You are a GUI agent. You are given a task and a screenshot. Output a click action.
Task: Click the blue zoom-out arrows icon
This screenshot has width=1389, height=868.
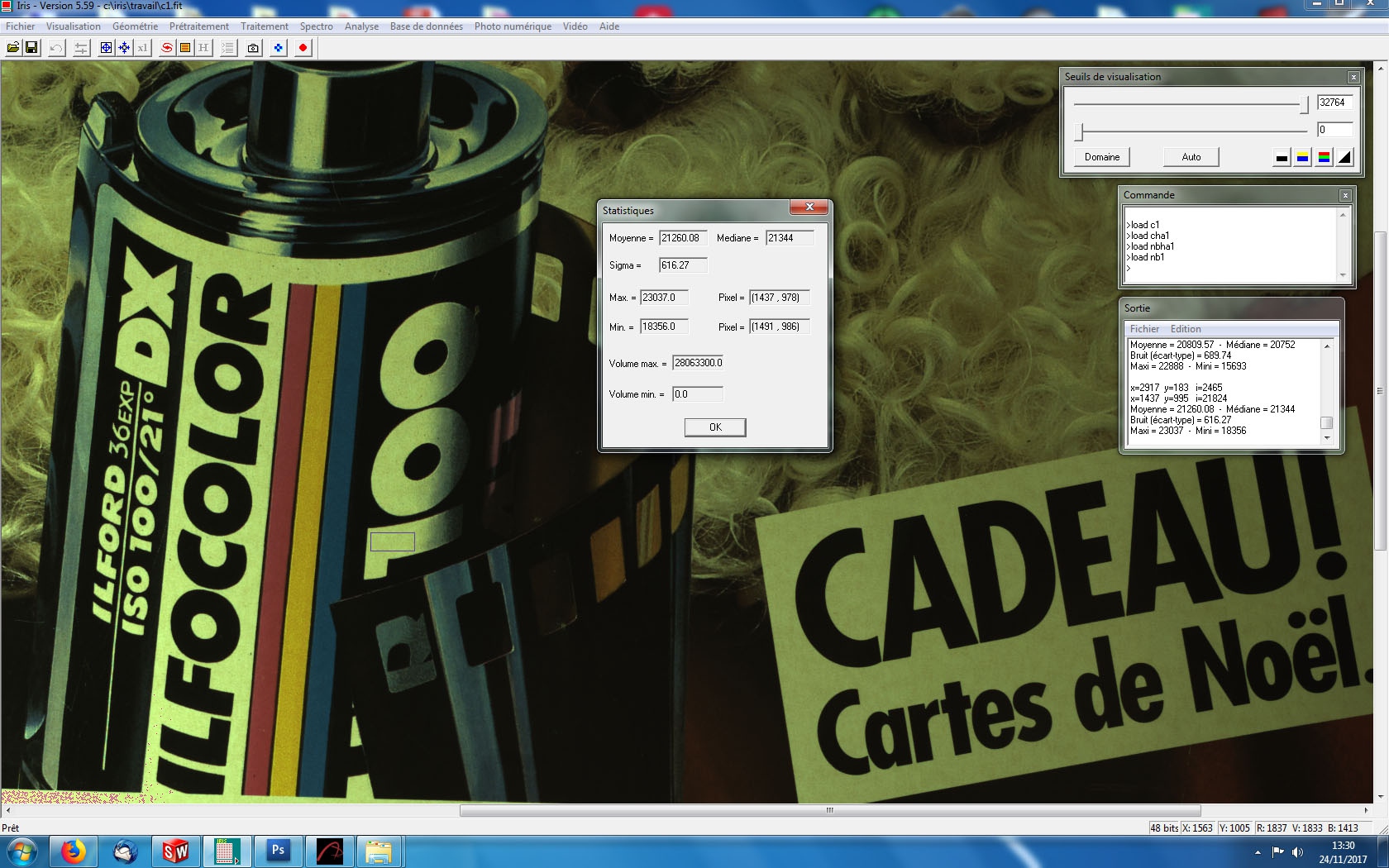point(124,48)
